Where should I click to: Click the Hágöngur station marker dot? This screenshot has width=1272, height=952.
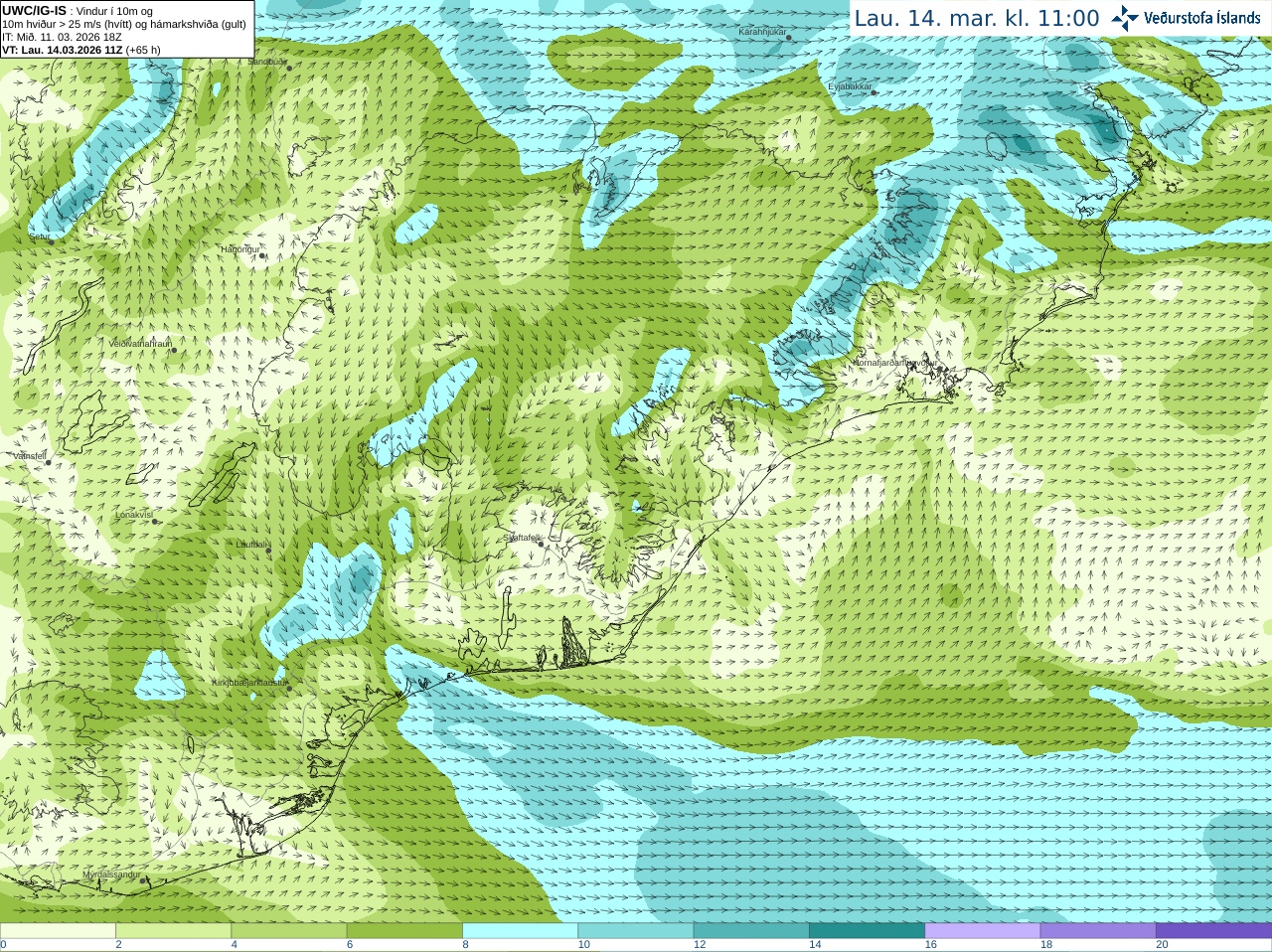pyautogui.click(x=262, y=255)
